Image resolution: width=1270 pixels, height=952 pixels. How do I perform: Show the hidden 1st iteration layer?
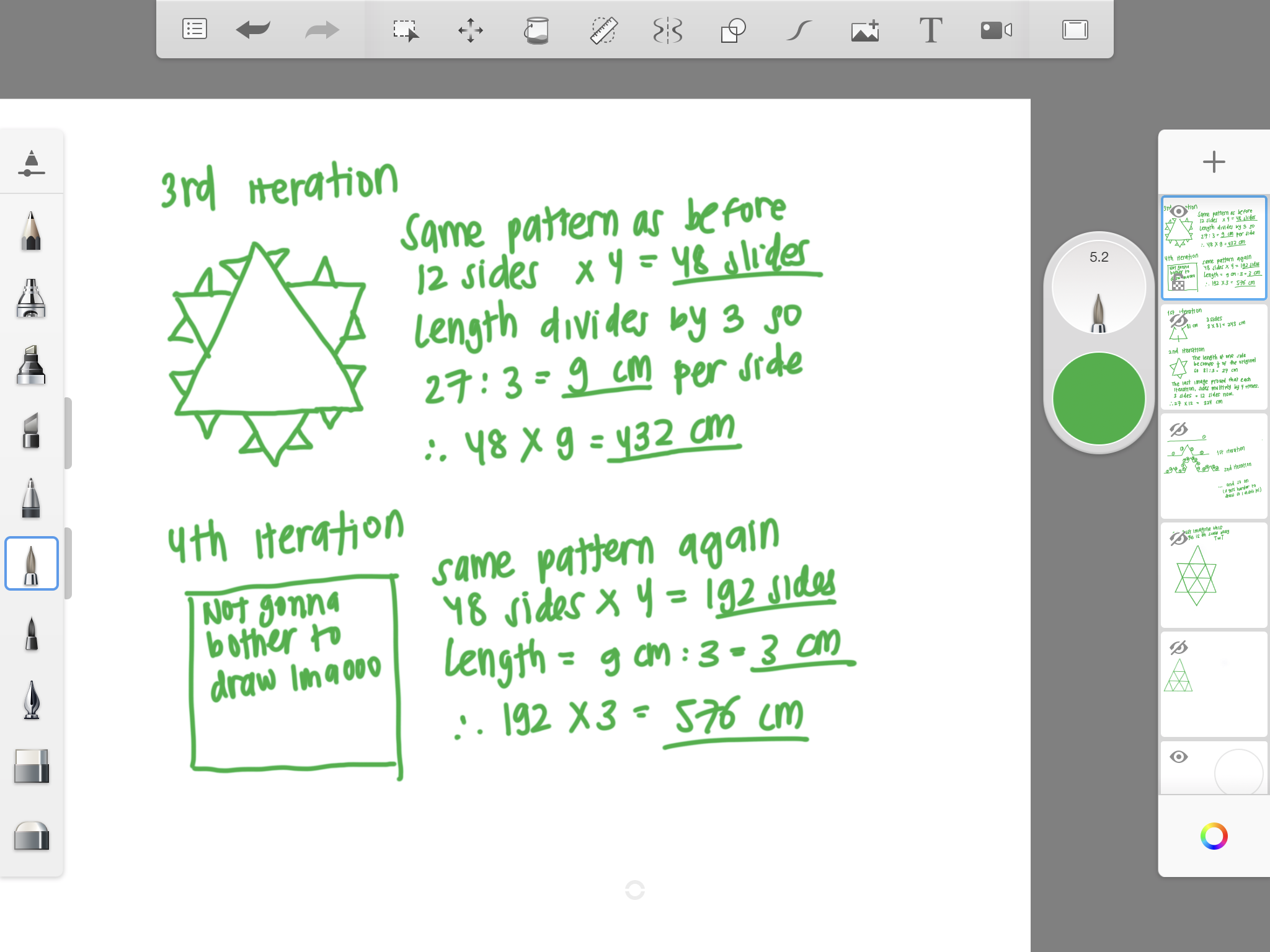tap(1178, 321)
